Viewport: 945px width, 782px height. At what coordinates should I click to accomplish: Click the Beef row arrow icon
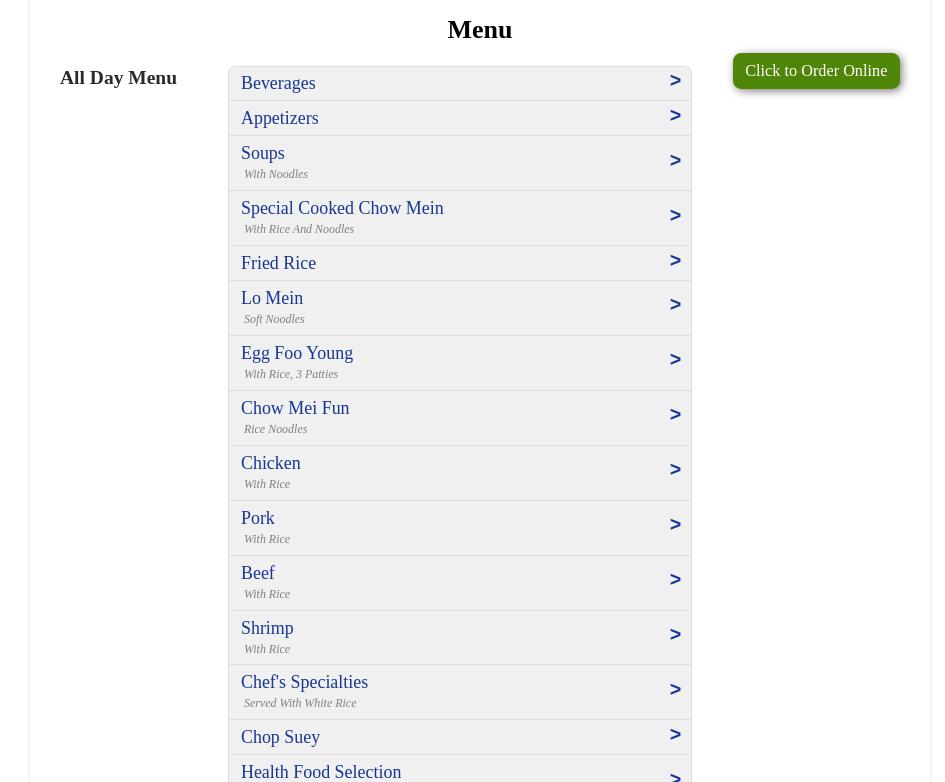coord(675,580)
